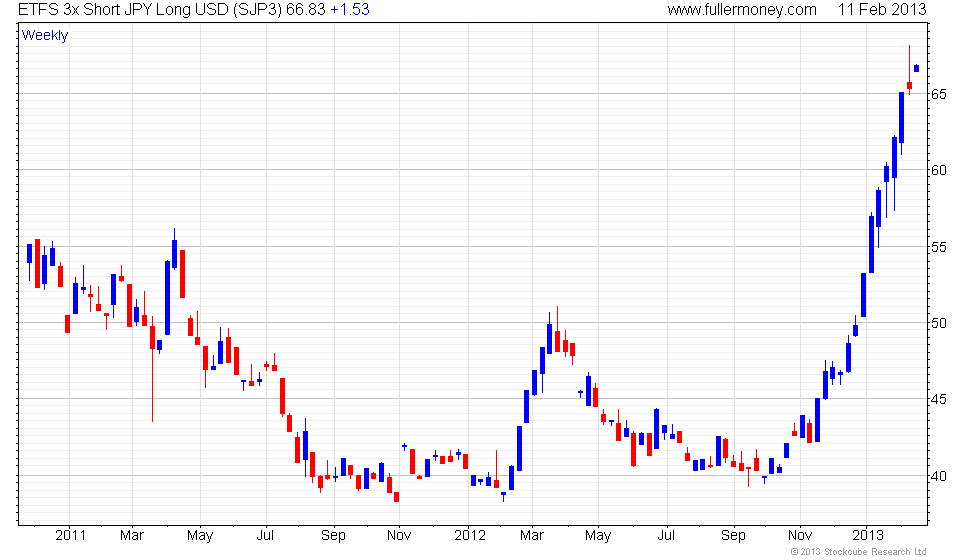Click the '© 2013 Stockcube Research Ltd' copyright text
Screen dimensions: 980x560
click(858, 551)
